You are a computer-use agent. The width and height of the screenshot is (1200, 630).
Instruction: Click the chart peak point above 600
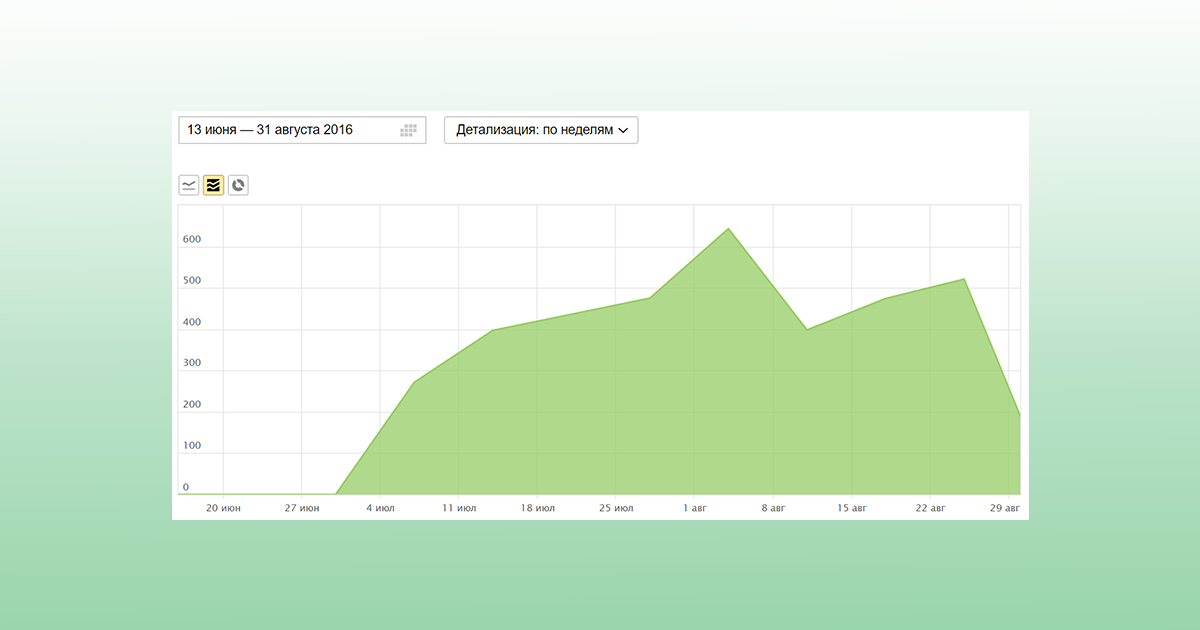(728, 229)
